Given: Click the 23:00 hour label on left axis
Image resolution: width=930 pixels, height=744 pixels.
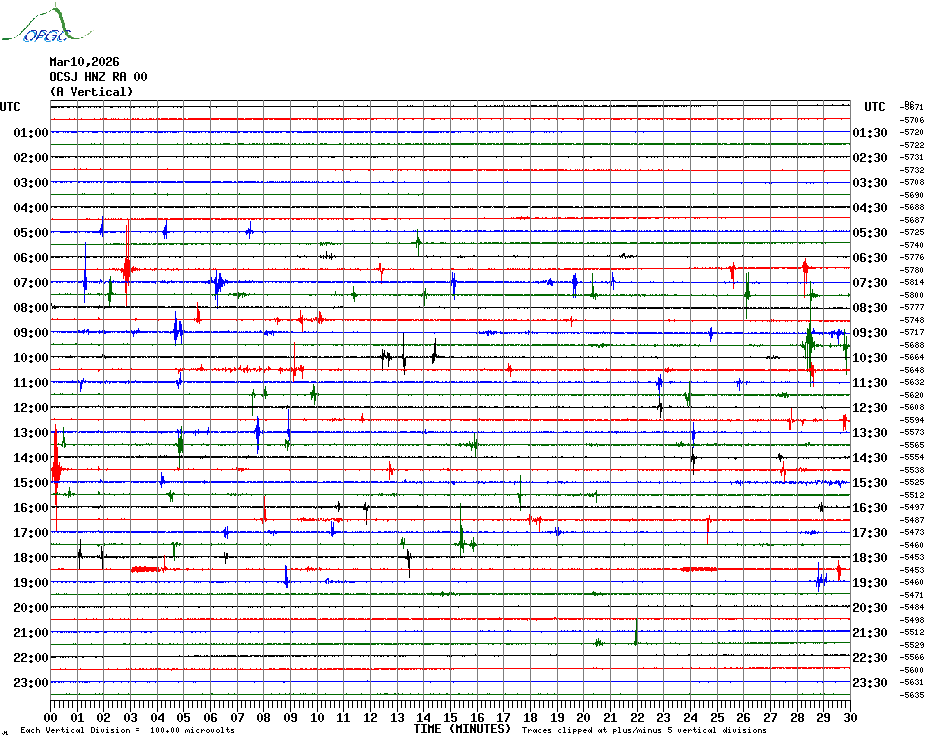Looking at the screenshot, I should [31, 683].
